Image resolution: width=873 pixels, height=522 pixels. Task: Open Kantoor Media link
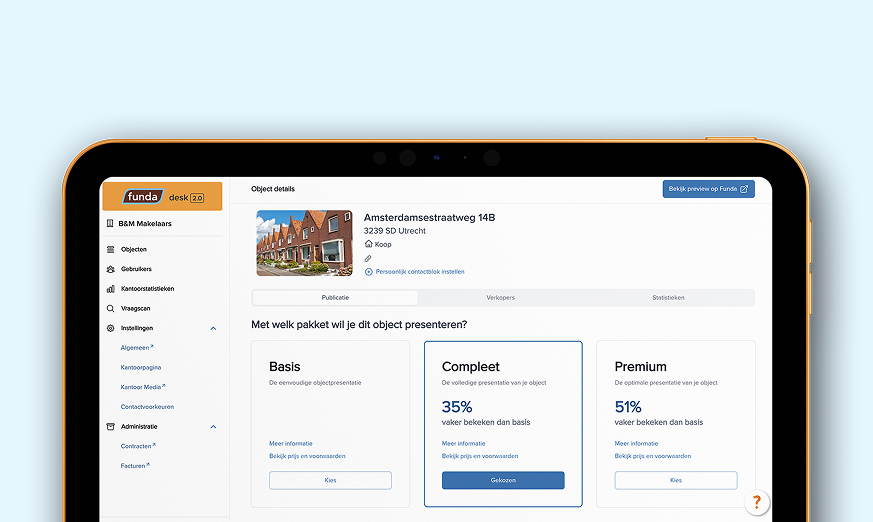[x=143, y=387]
